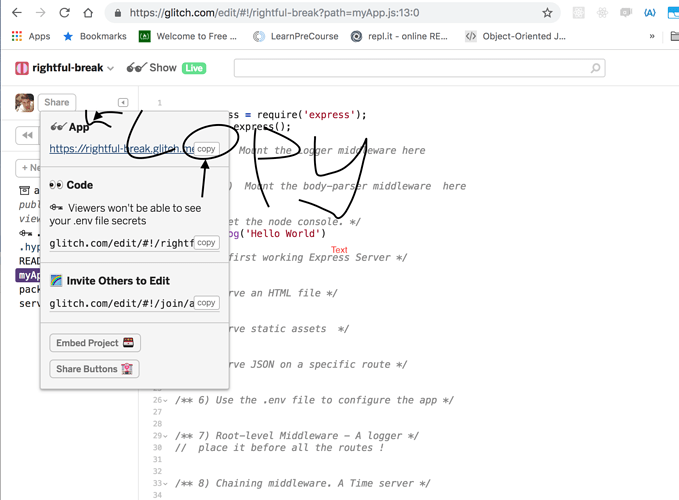The image size is (679, 500).
Task: Click the Embed Project button
Action: tap(95, 343)
